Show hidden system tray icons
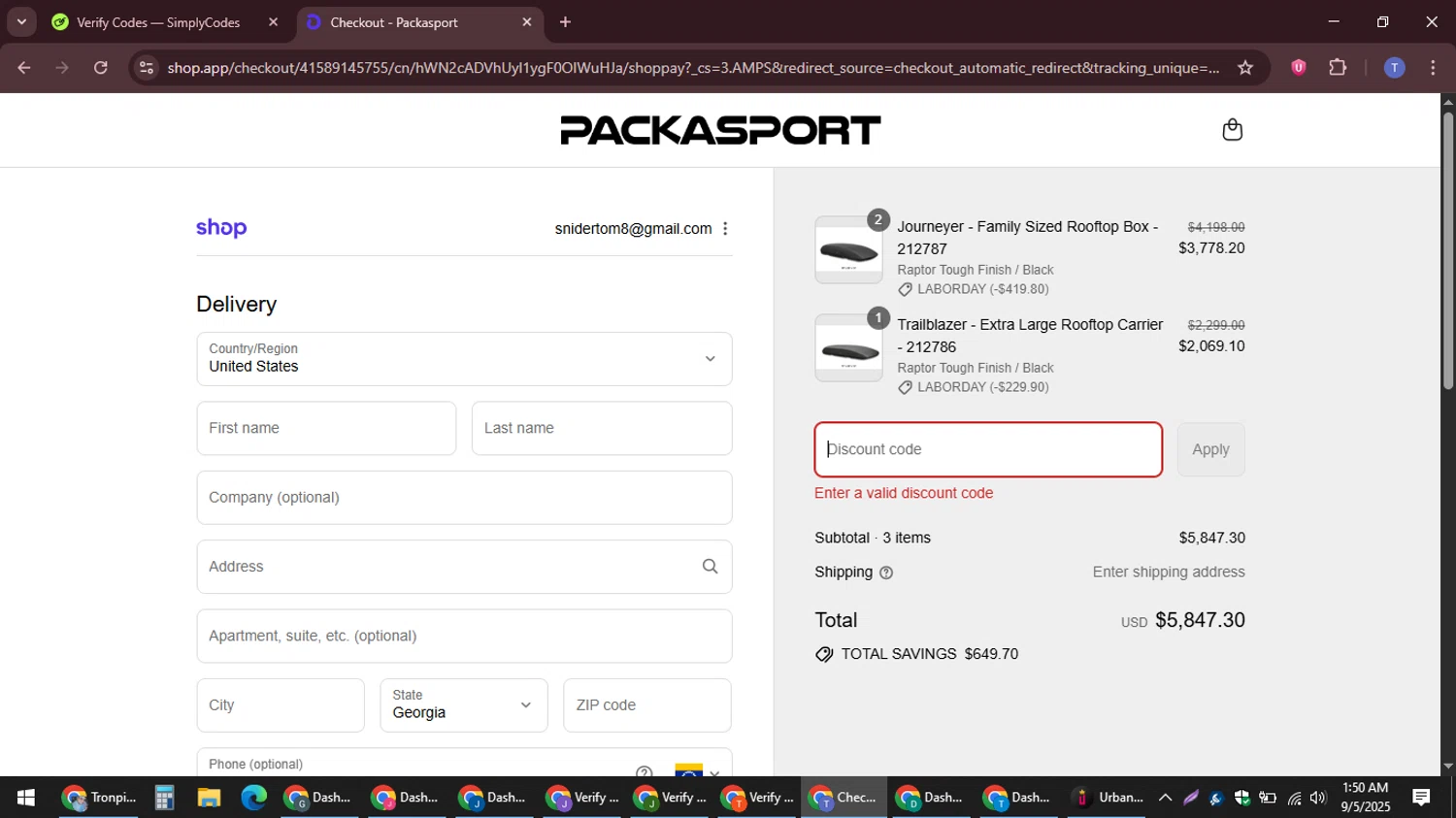 [1165, 798]
